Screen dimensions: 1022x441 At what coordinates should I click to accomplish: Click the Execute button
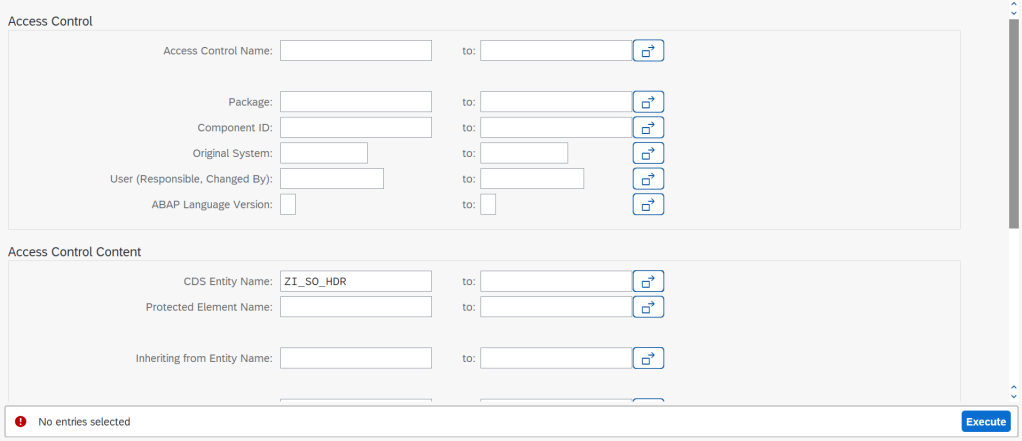click(986, 422)
